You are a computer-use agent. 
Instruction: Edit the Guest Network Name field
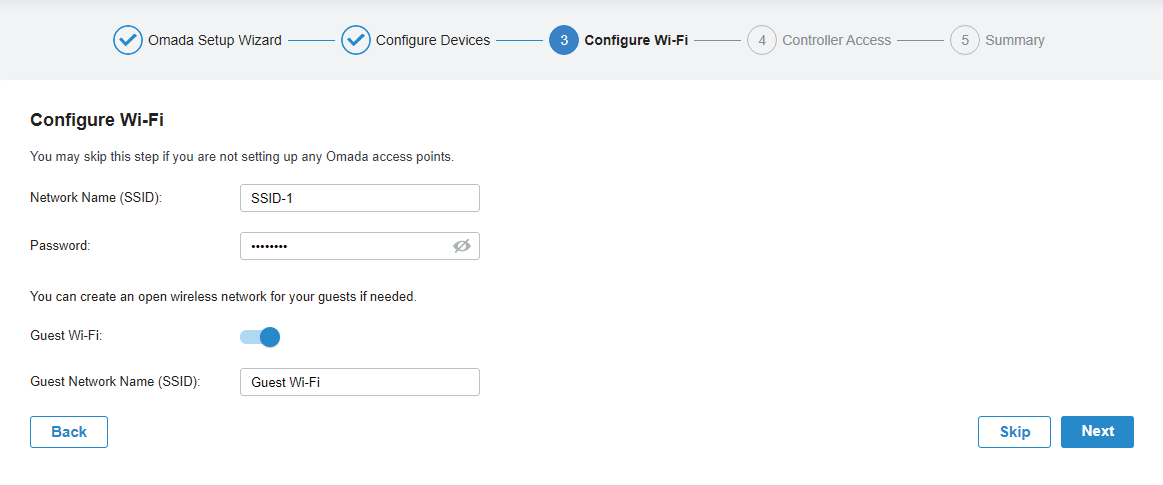click(360, 382)
